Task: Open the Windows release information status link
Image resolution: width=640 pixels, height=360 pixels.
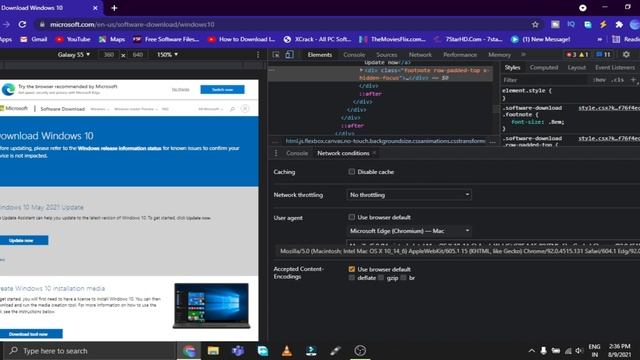Action: tap(119, 148)
